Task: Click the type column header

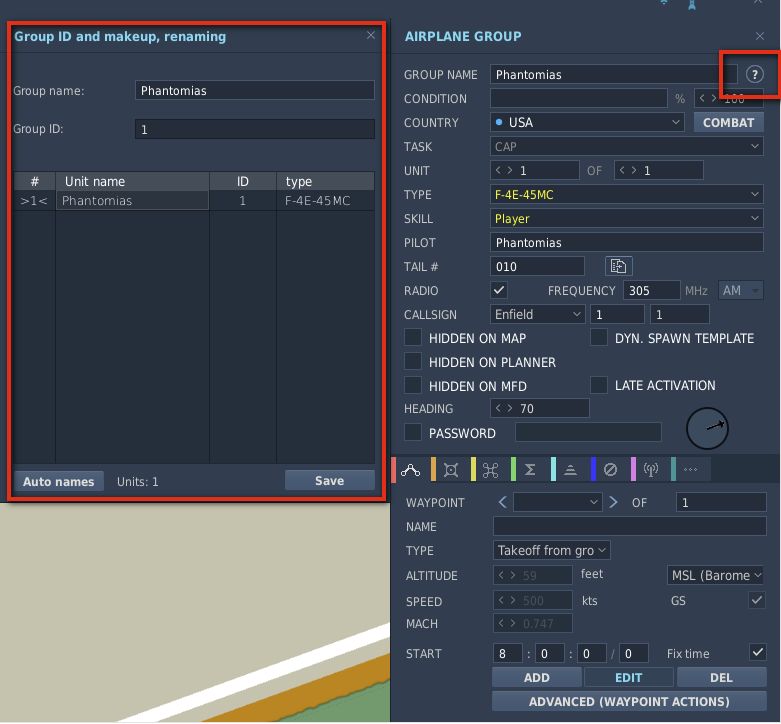Action: tap(326, 181)
